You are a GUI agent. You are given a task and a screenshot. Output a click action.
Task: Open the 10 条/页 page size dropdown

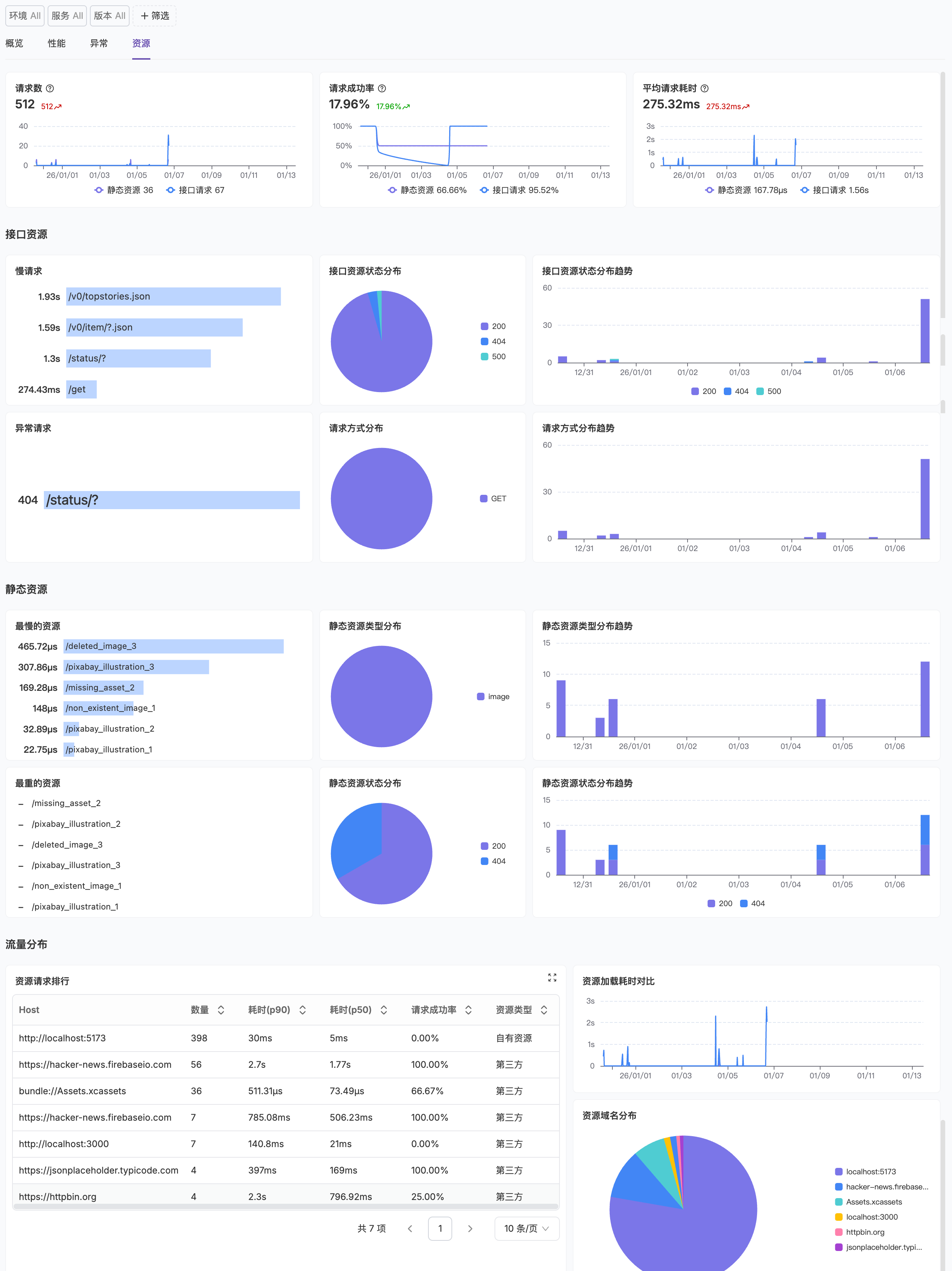pyautogui.click(x=526, y=1228)
